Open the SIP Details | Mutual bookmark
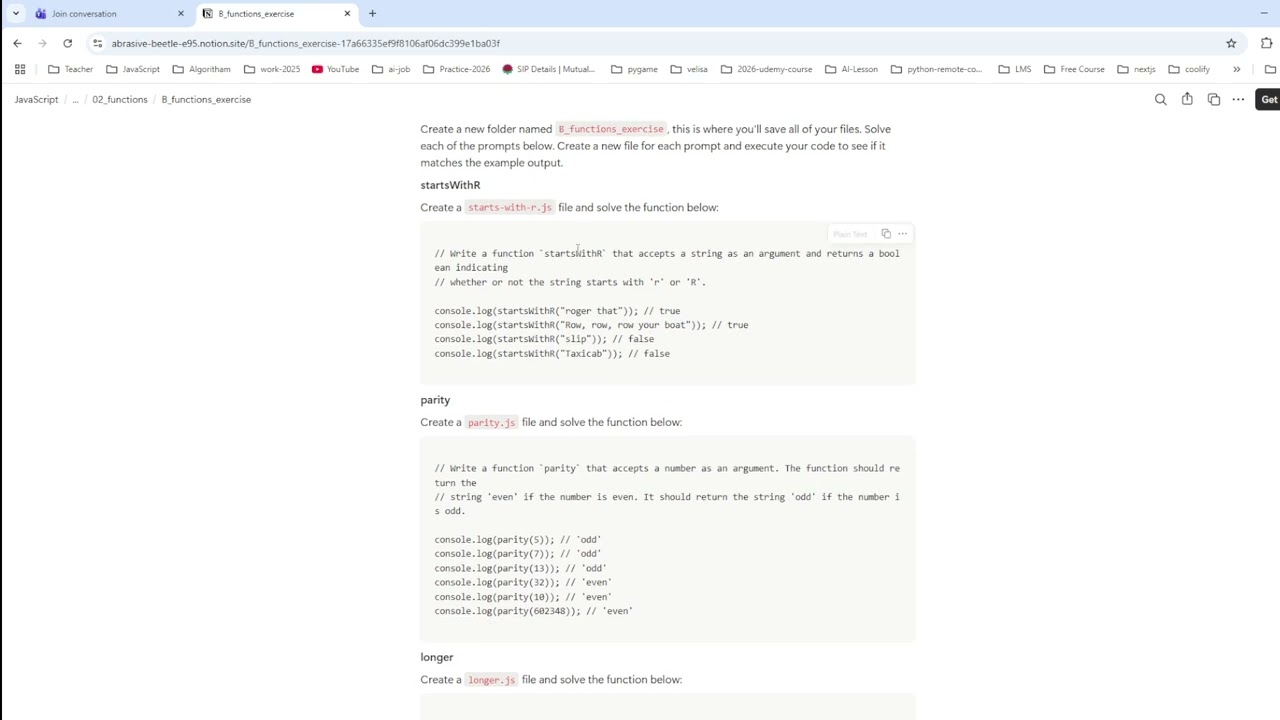The height and width of the screenshot is (720, 1280). 548,69
